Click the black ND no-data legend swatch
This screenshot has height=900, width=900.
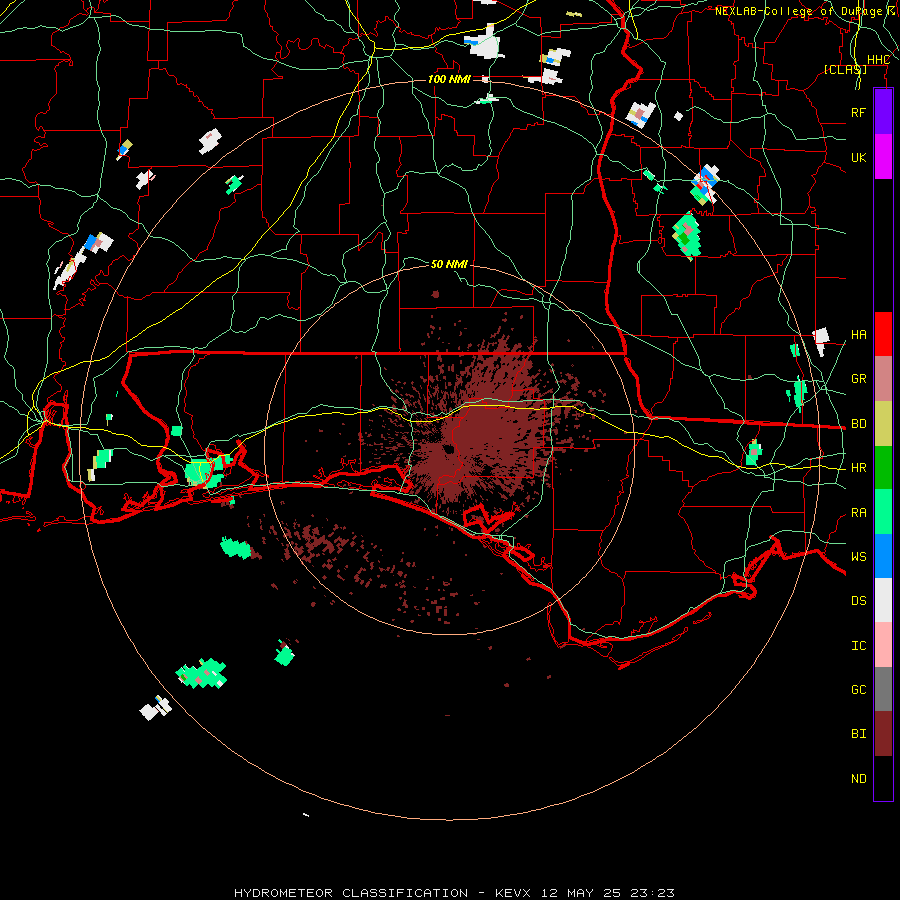tap(883, 778)
